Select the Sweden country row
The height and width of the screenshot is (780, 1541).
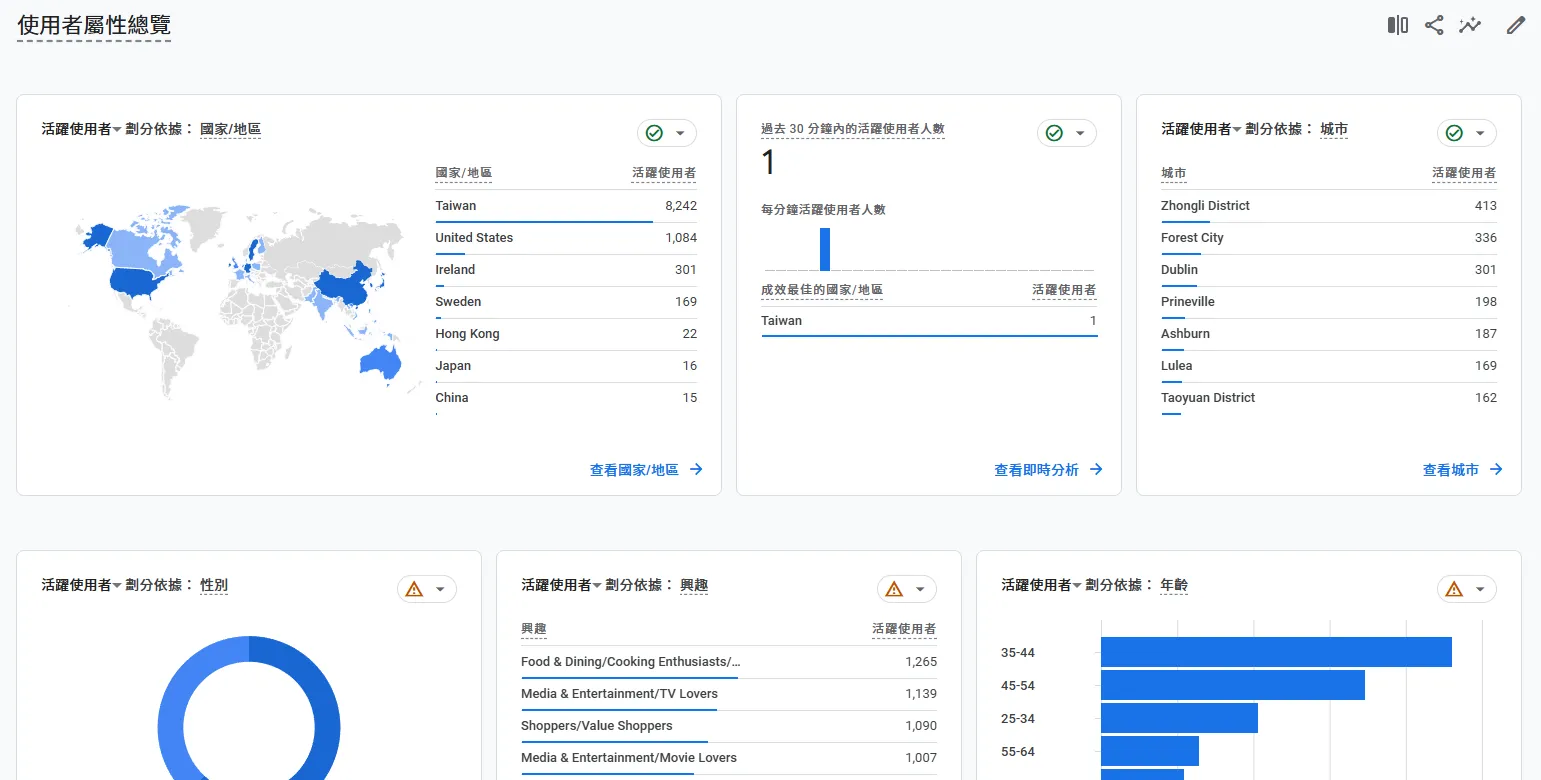[566, 302]
